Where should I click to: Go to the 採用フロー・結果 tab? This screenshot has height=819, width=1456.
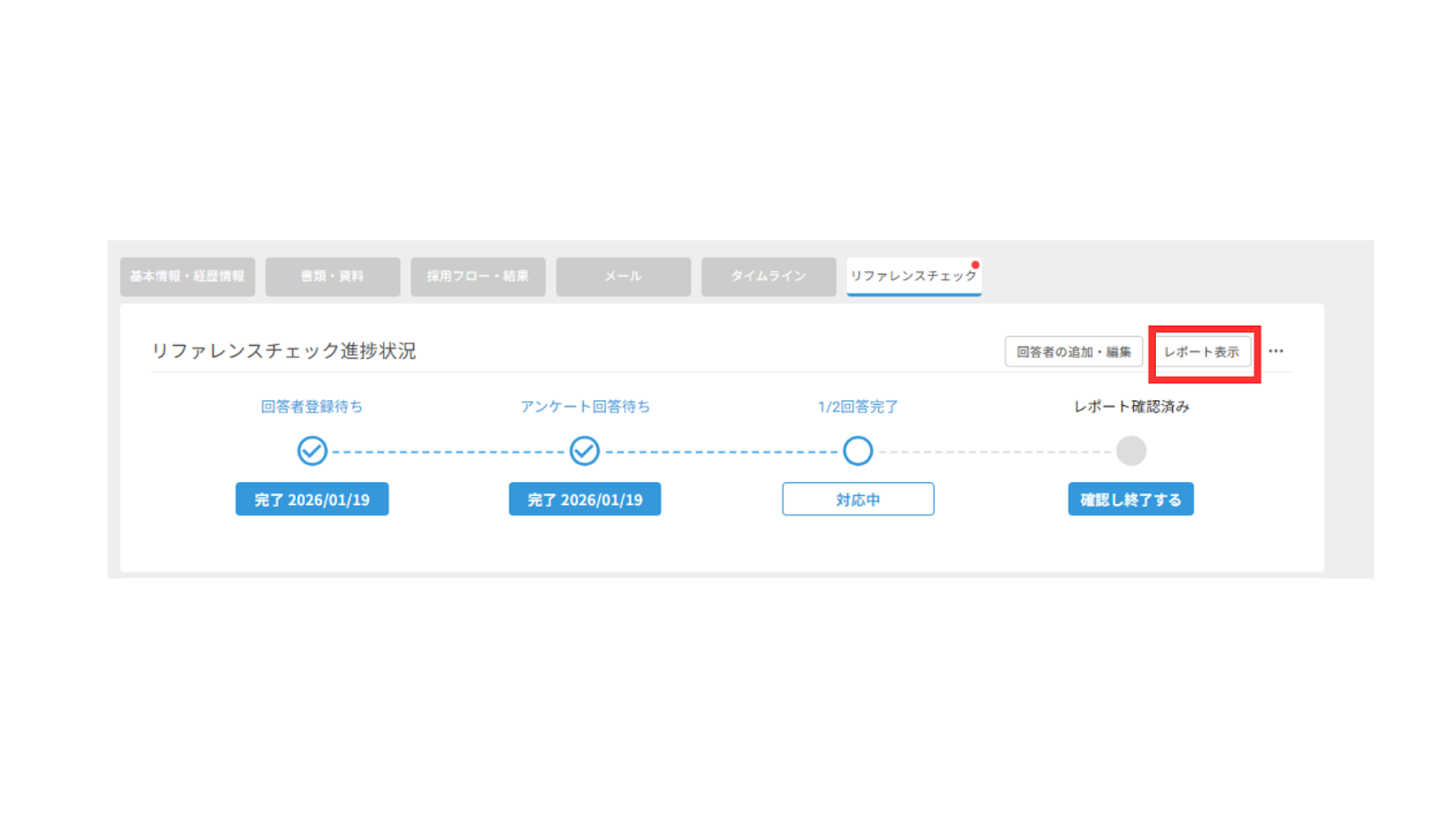click(x=478, y=277)
